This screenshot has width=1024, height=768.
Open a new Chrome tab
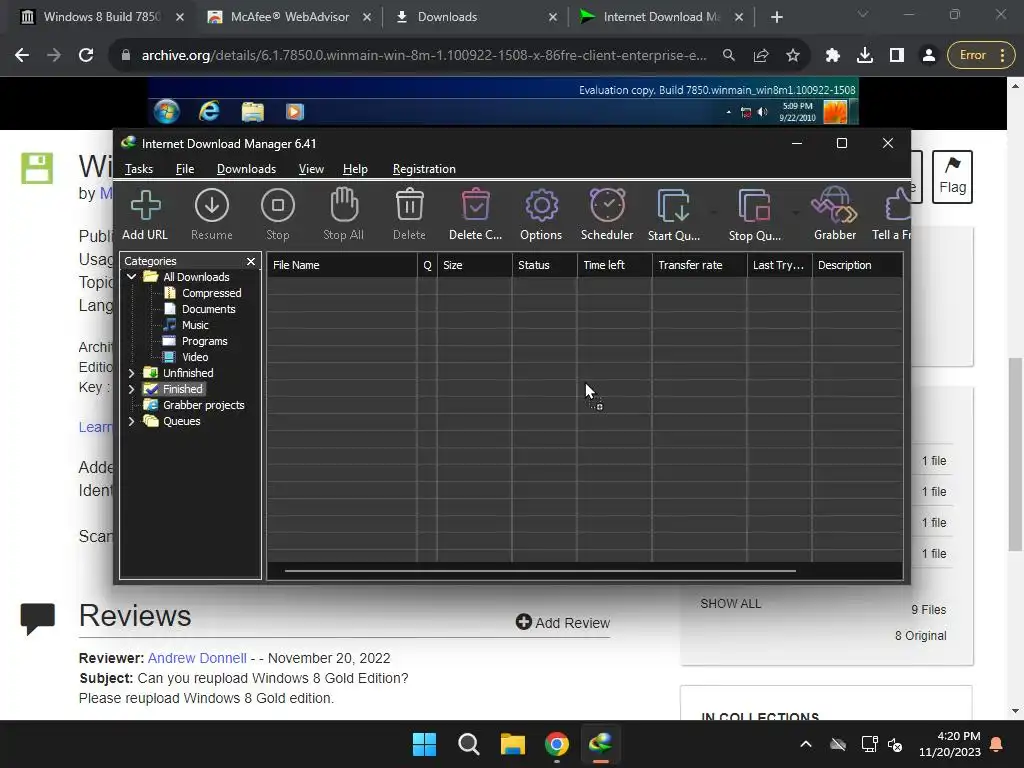point(776,17)
